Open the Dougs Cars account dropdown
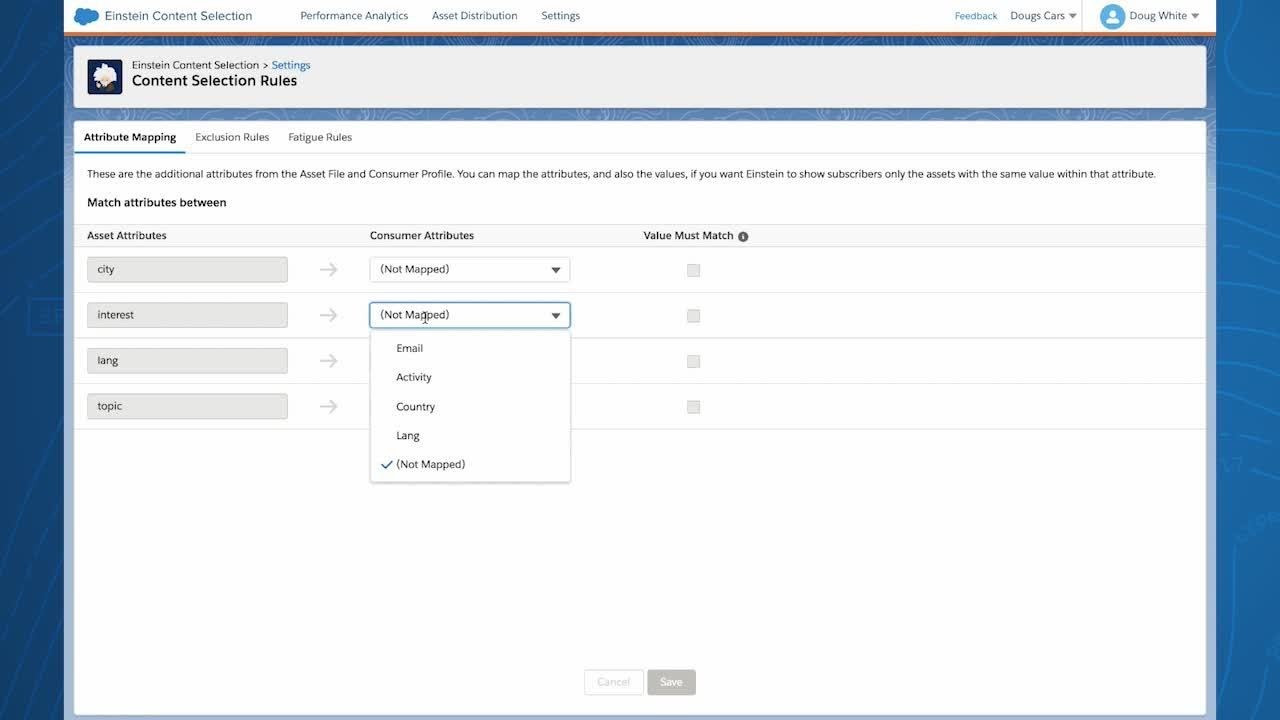Image resolution: width=1280 pixels, height=720 pixels. click(1043, 16)
